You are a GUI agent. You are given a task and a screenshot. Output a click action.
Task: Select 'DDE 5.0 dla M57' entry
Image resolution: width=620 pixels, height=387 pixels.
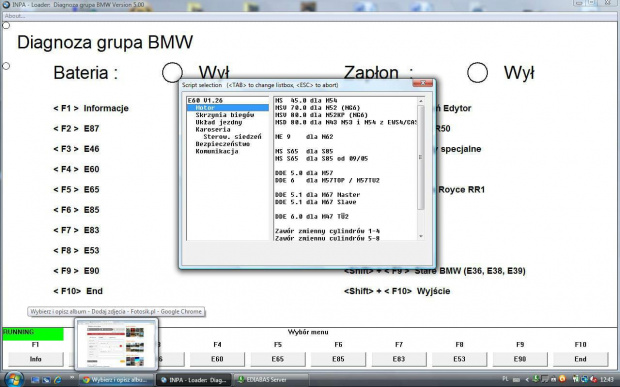[x=304, y=173]
